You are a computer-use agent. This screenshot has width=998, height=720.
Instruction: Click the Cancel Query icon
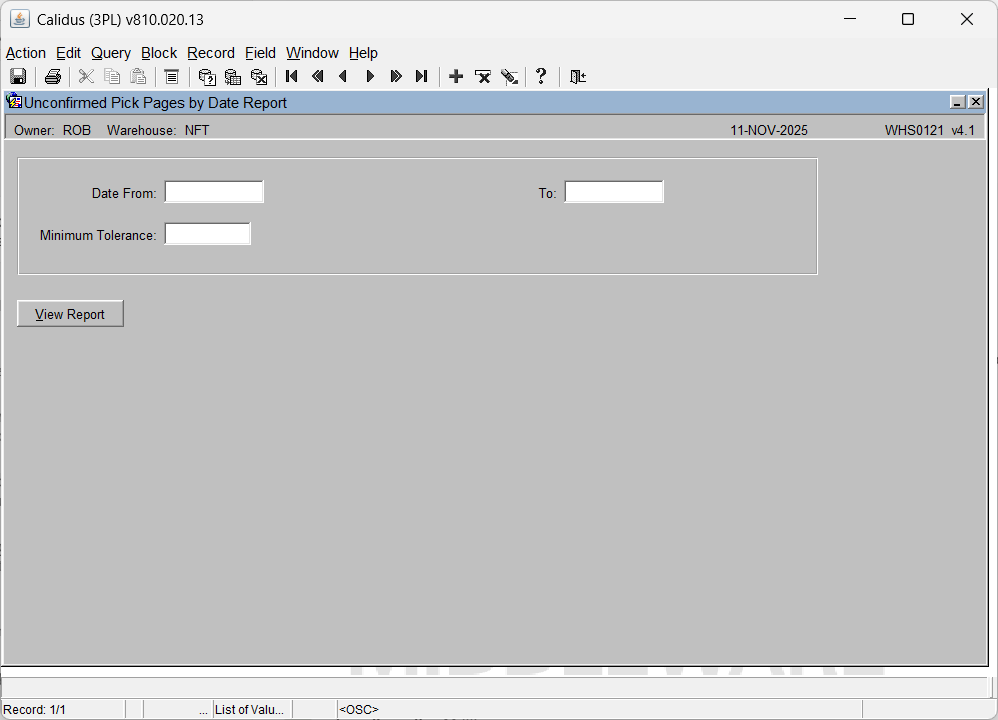pos(259,77)
